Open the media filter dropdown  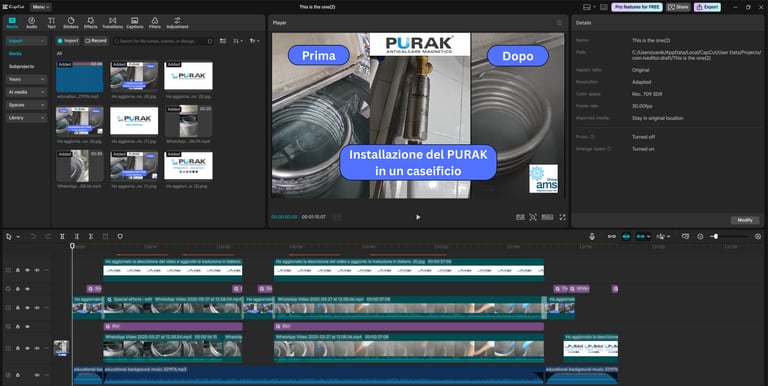click(255, 41)
